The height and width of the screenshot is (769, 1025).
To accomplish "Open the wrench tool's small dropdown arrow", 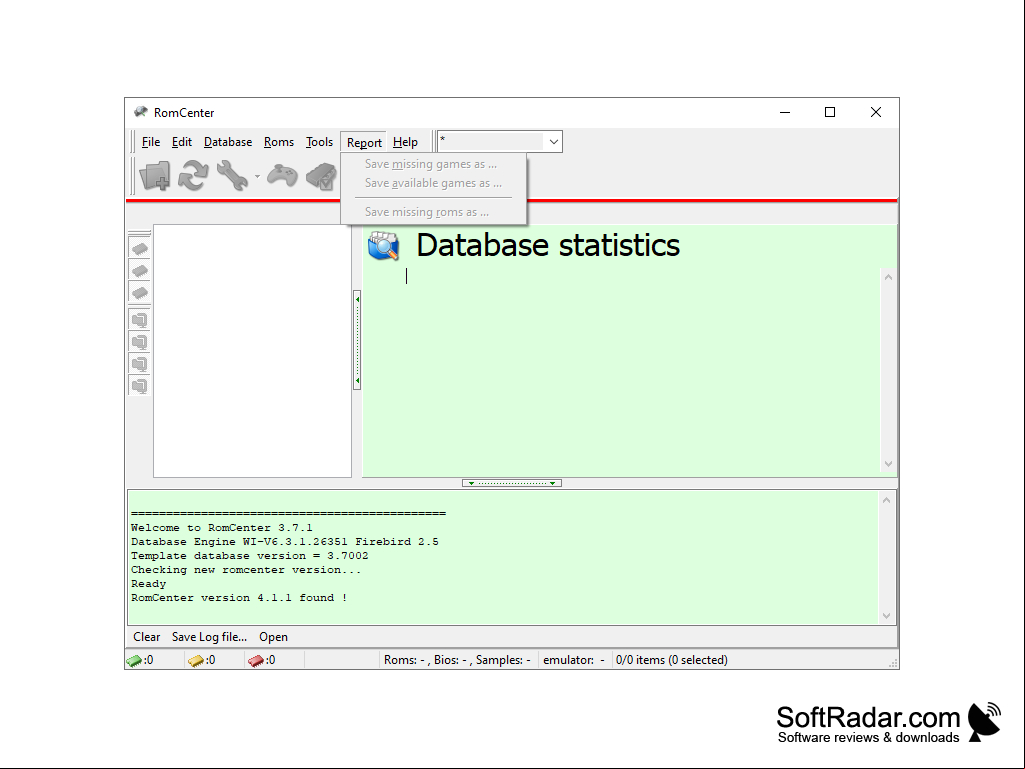I will [x=257, y=177].
